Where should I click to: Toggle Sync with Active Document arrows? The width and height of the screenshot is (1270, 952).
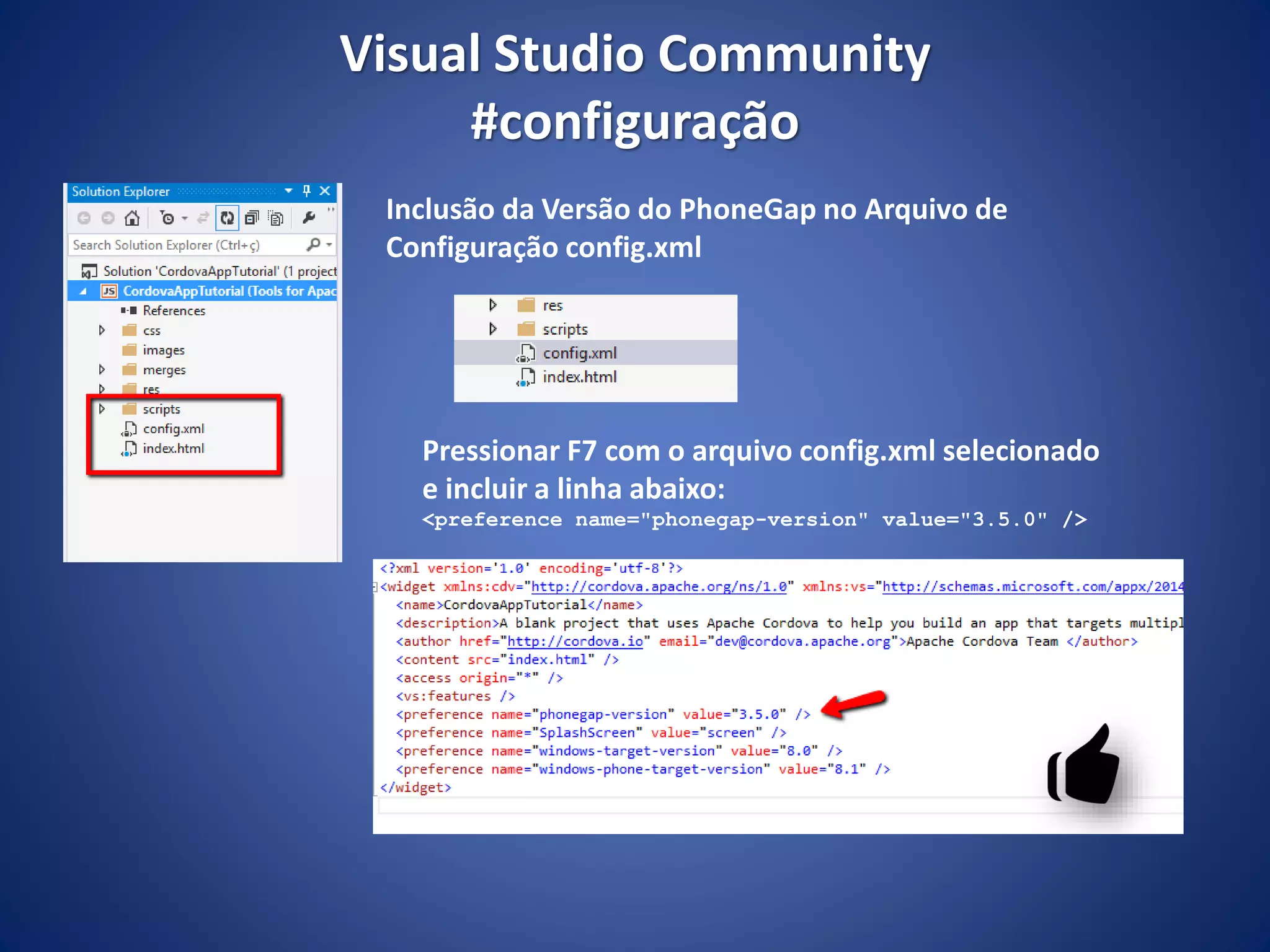coord(203,218)
